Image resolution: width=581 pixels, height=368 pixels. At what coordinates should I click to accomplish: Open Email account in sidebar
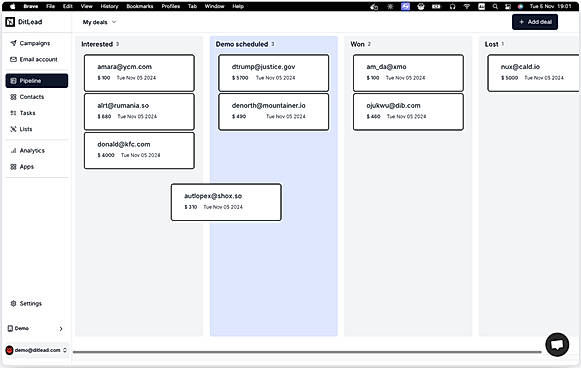pos(34,59)
